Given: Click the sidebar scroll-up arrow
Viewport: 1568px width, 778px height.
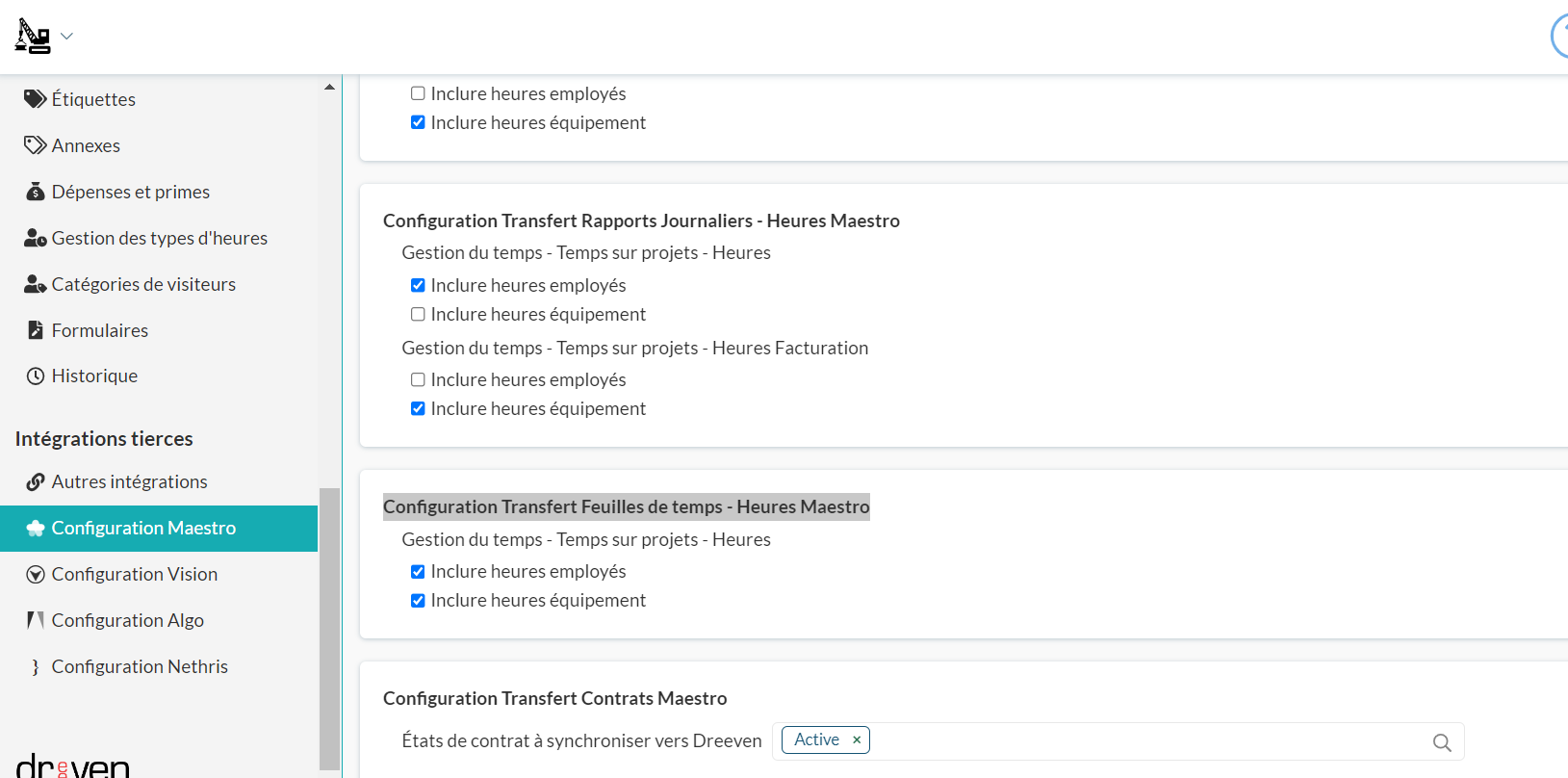Looking at the screenshot, I should (x=329, y=87).
